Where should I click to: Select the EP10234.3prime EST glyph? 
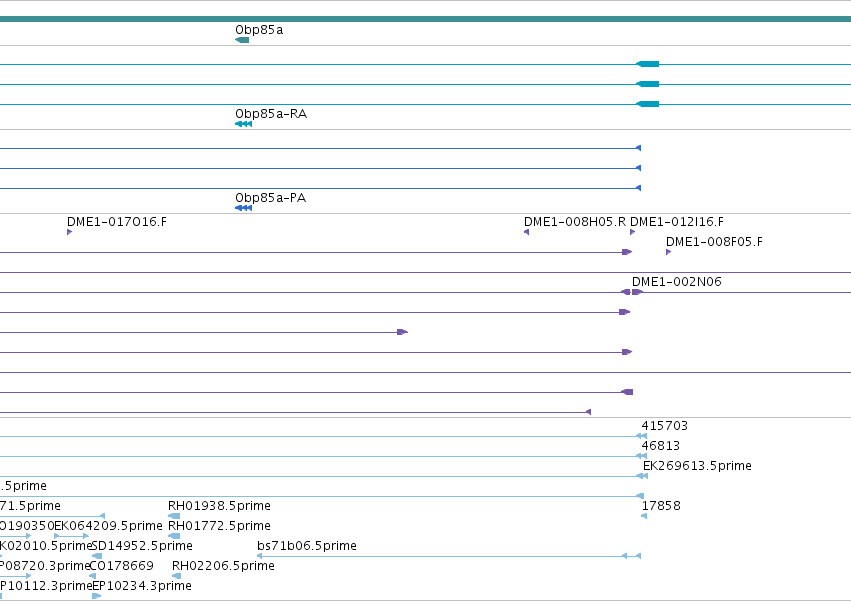click(97, 596)
